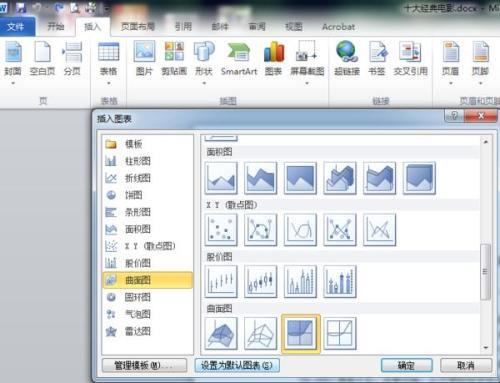The height and width of the screenshot is (383, 500).
Task: Choose 雷达图 in chart category list
Action: point(148,331)
